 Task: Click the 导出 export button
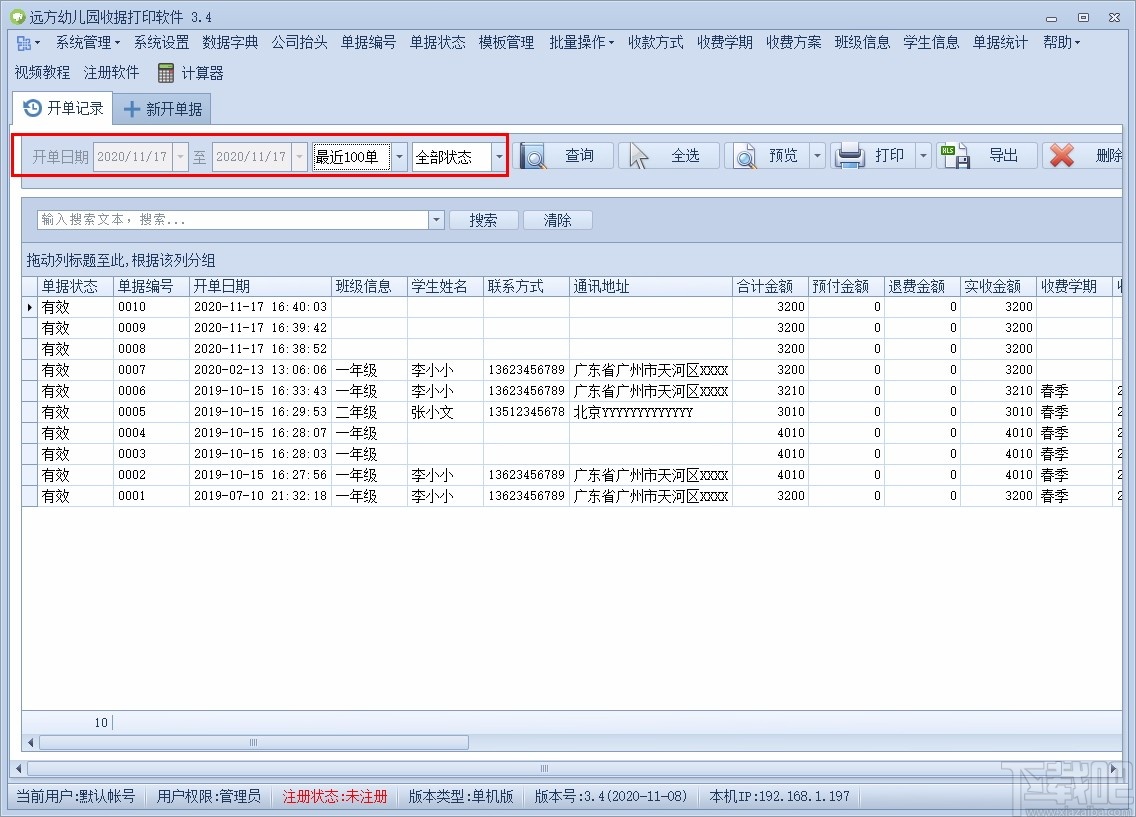coord(987,156)
